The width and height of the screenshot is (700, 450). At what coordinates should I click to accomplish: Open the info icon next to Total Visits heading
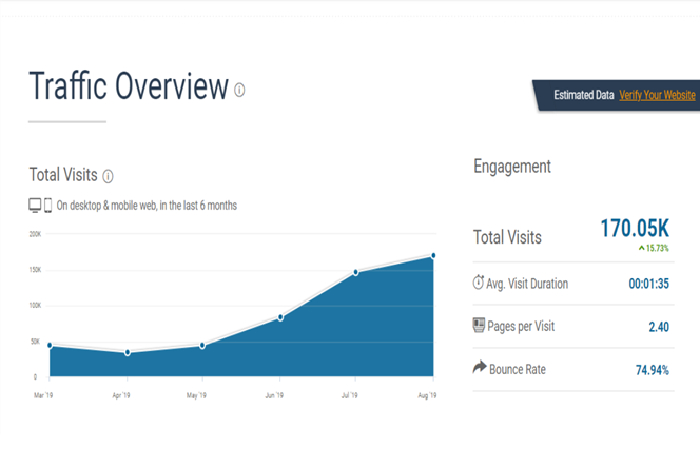(x=108, y=176)
